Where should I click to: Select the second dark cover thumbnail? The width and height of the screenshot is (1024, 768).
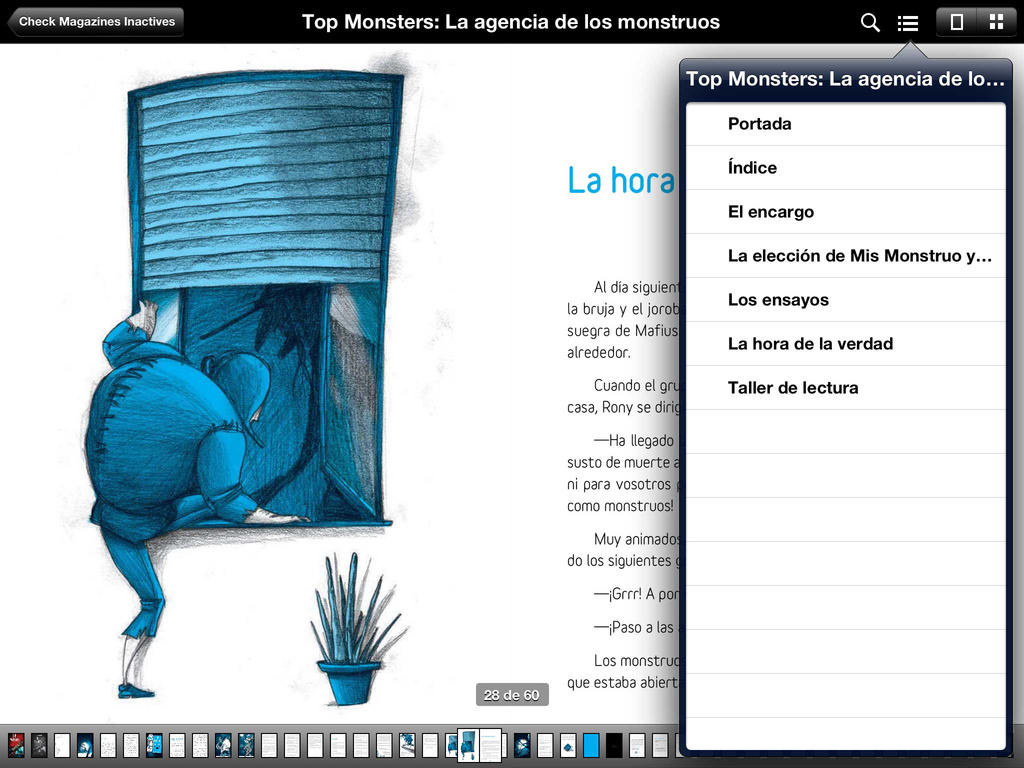point(39,745)
